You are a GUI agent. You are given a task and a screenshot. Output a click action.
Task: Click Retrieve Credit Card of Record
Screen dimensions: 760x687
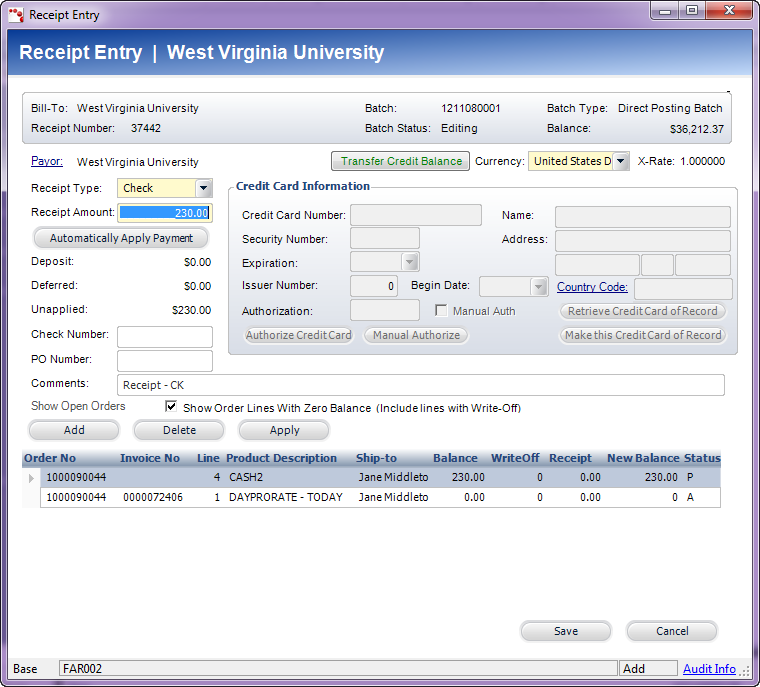[643, 311]
